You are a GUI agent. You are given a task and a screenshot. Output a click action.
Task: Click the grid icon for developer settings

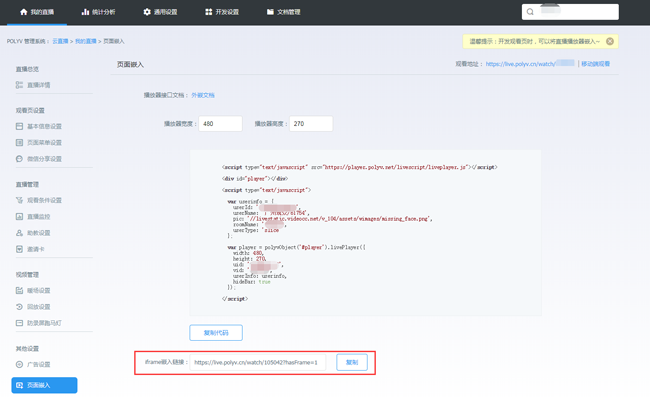tap(209, 12)
